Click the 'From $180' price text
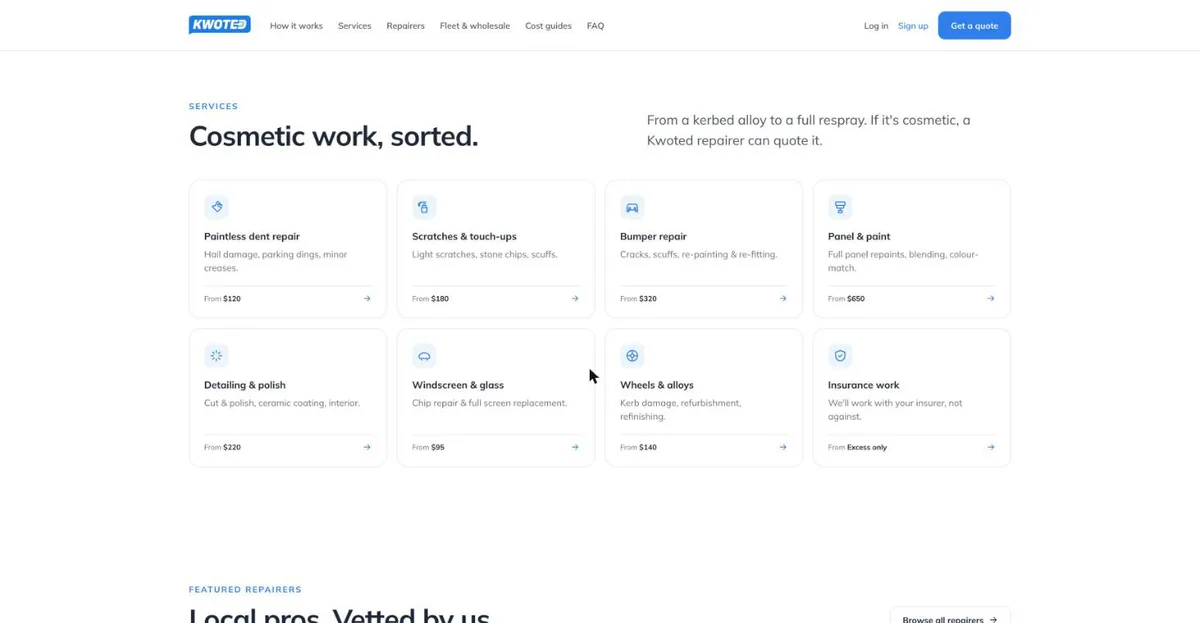The image size is (1200, 623). coord(430,298)
